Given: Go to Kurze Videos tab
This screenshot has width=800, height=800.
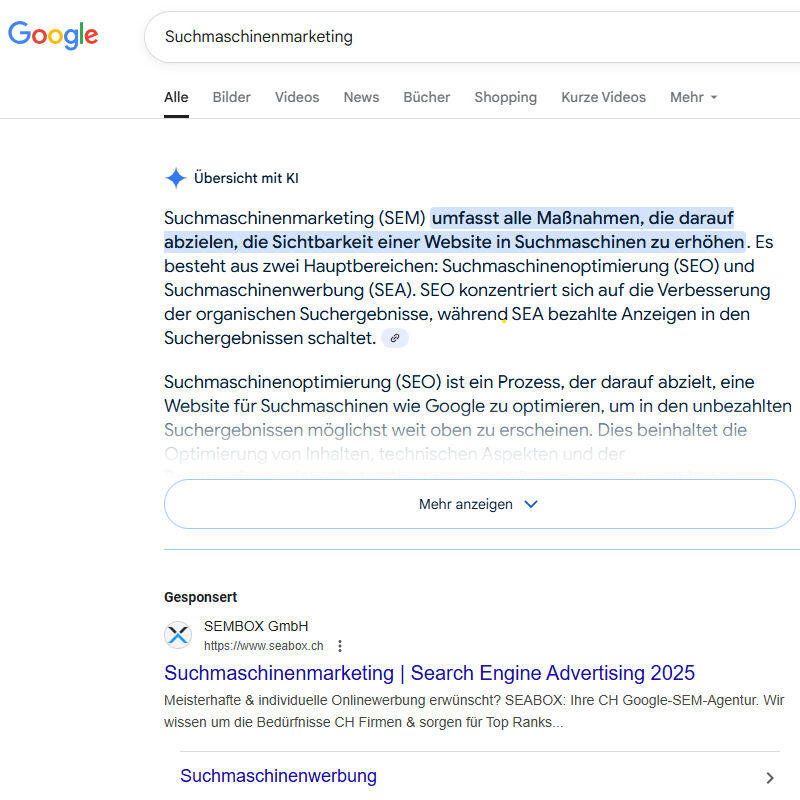Looking at the screenshot, I should click(x=604, y=97).
